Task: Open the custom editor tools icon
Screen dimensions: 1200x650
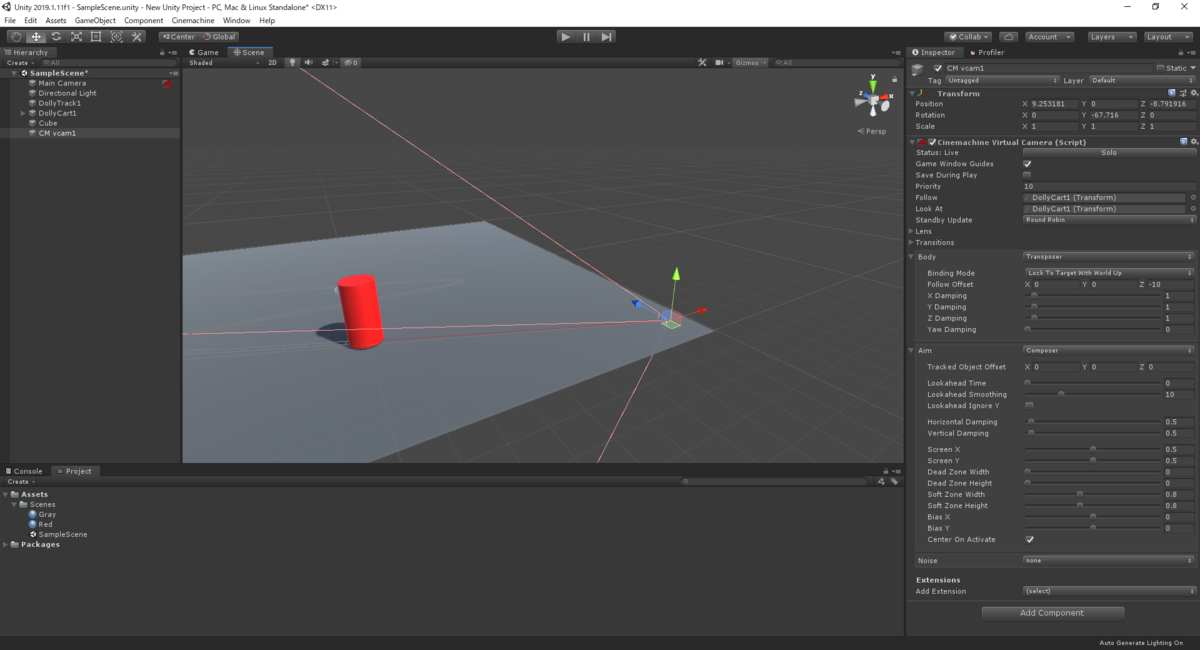Action: pos(137,37)
